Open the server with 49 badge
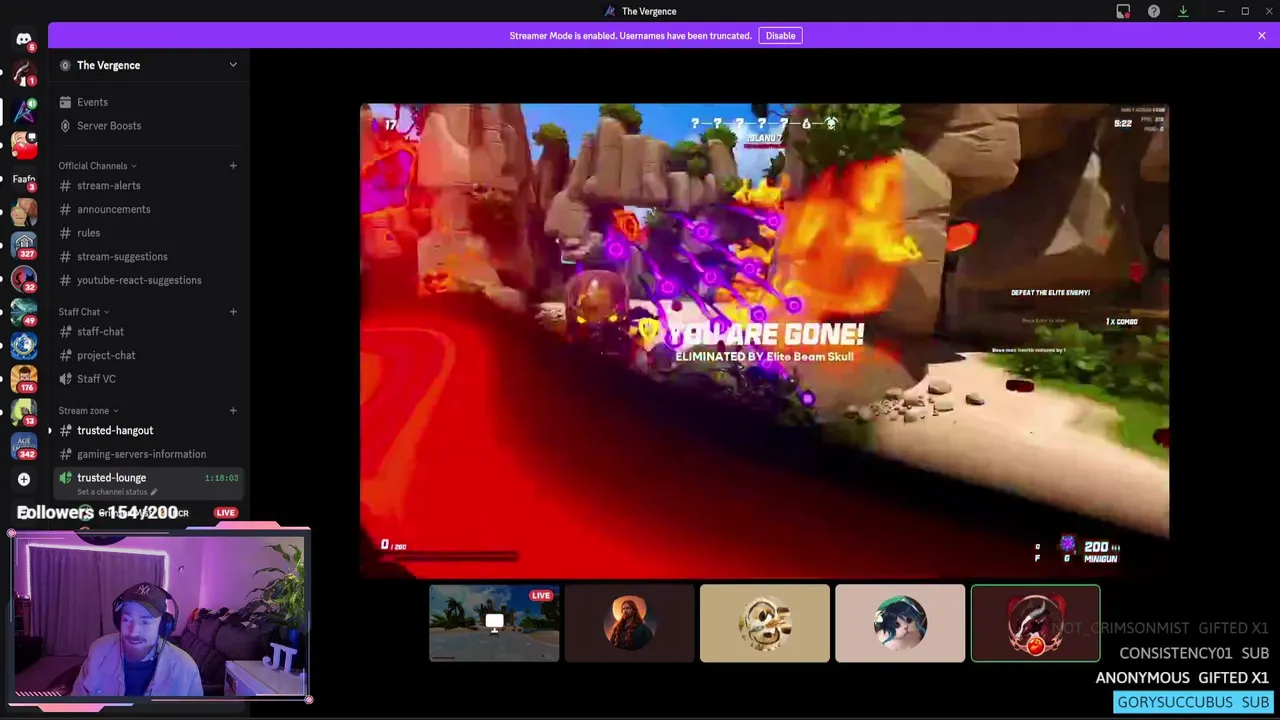 point(24,313)
